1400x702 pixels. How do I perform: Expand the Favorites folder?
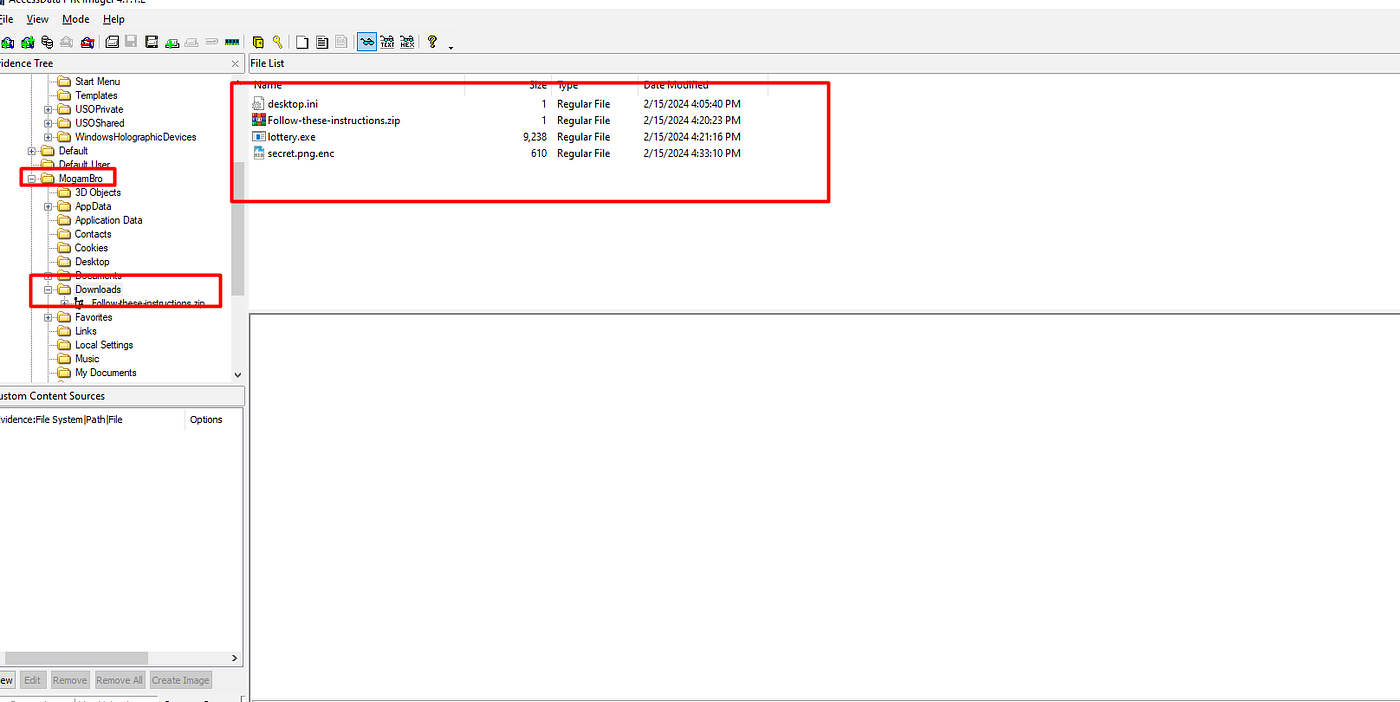47,316
